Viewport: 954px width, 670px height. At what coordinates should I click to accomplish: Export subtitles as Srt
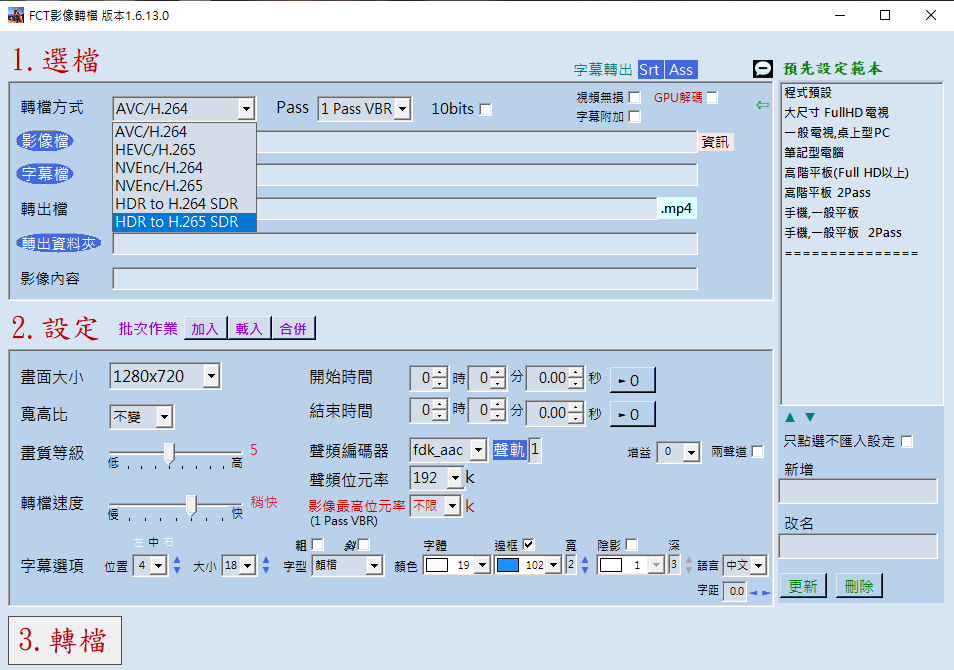pos(650,69)
